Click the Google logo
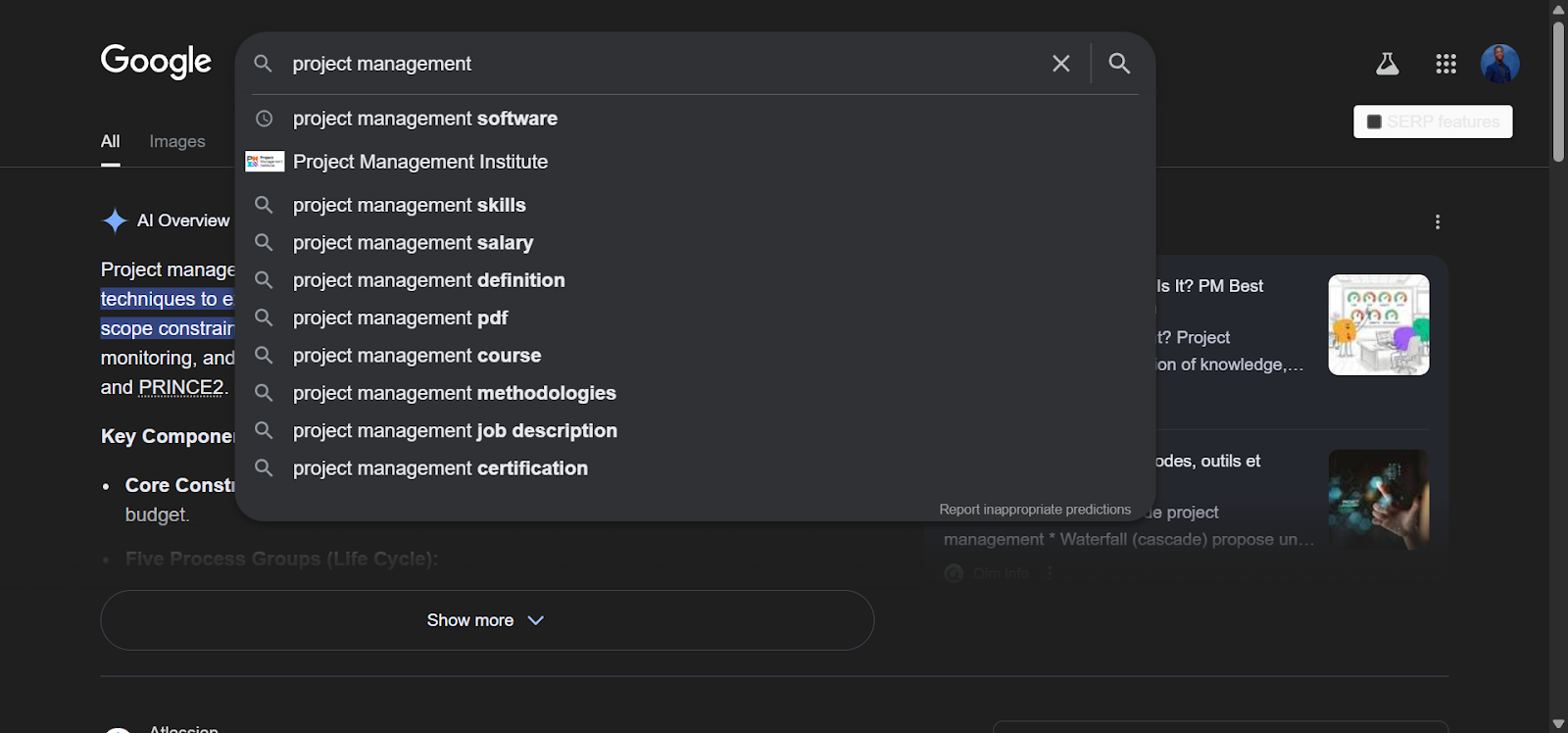 156,62
